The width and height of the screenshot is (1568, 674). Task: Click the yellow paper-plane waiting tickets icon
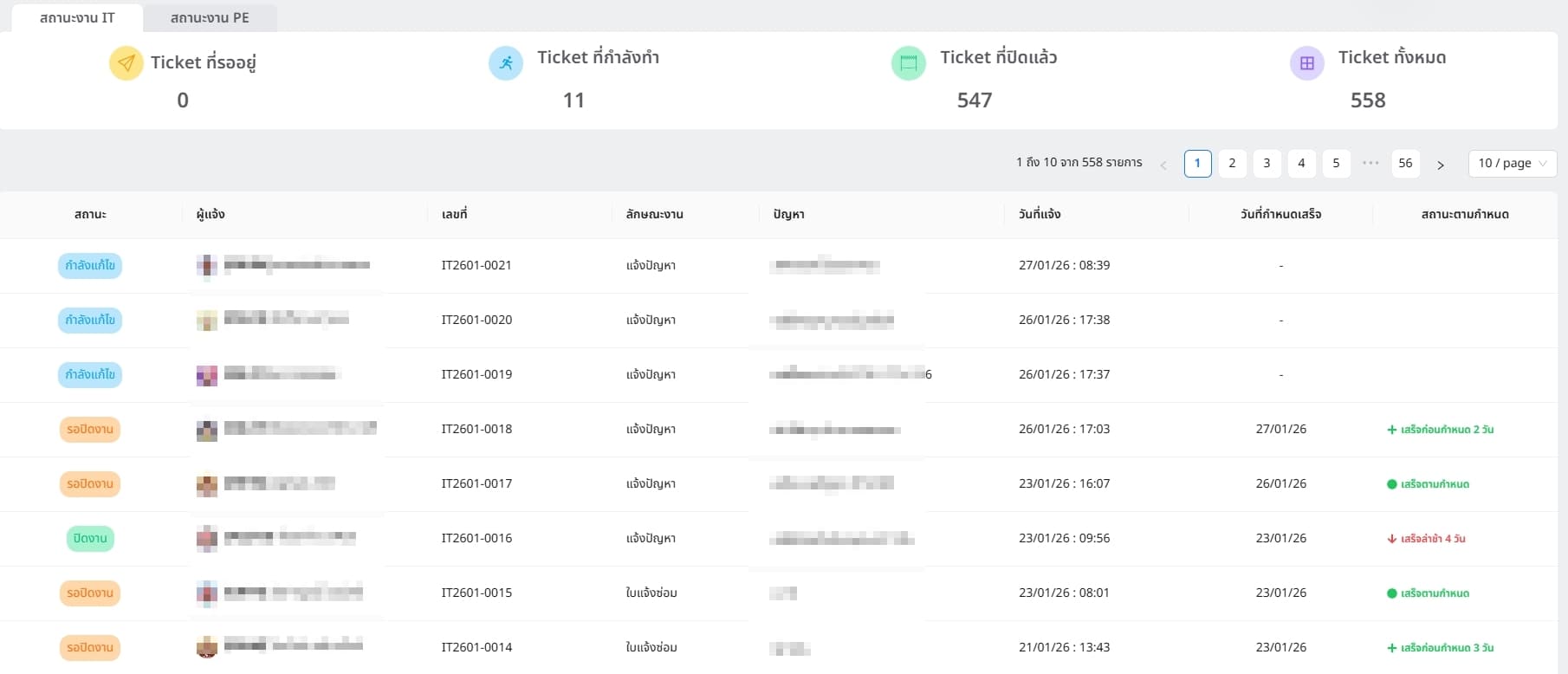point(126,63)
